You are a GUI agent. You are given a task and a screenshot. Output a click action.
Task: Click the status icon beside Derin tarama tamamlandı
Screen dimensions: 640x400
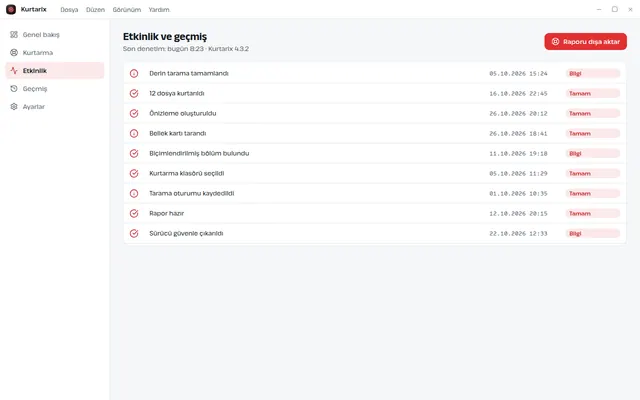click(x=134, y=73)
